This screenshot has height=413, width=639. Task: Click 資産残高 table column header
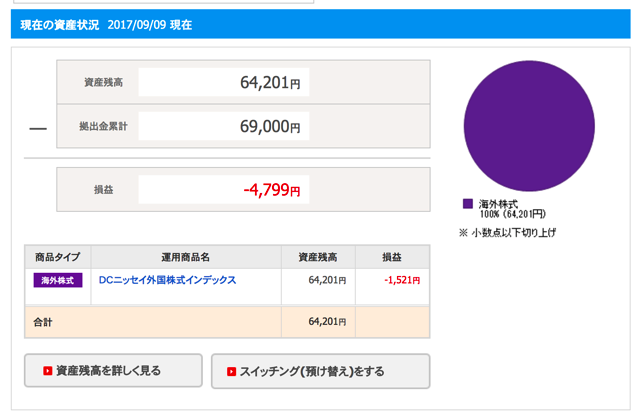pyautogui.click(x=318, y=257)
